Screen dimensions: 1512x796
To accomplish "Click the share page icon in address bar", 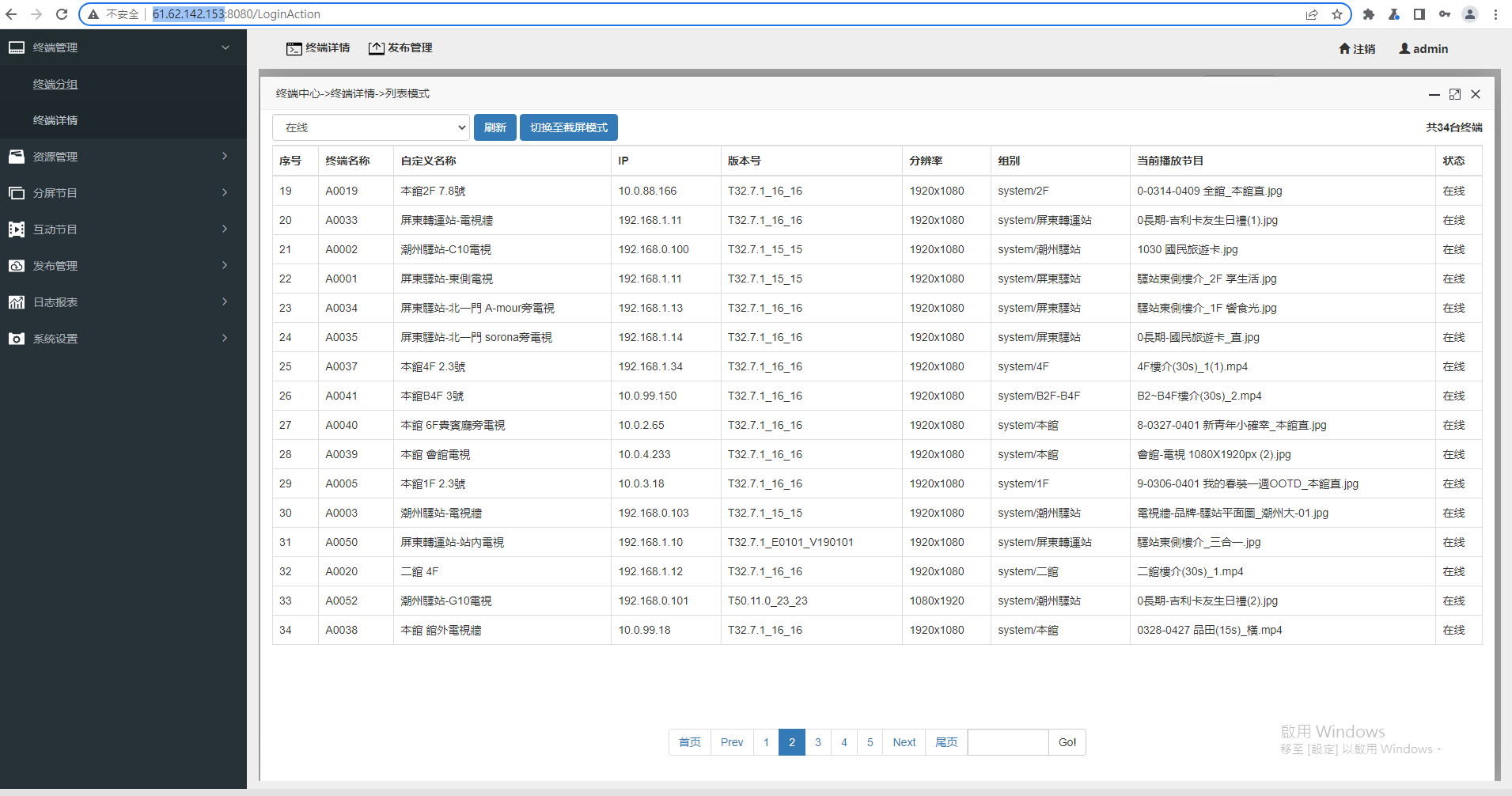I will tap(1312, 14).
